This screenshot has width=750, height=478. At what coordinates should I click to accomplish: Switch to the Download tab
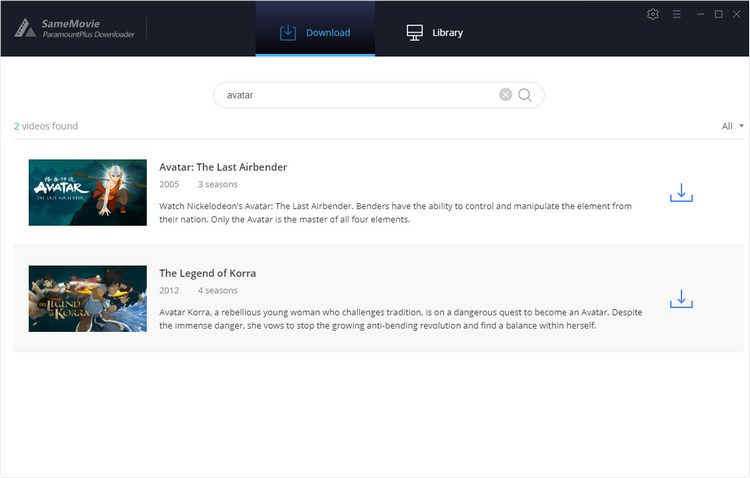(315, 32)
